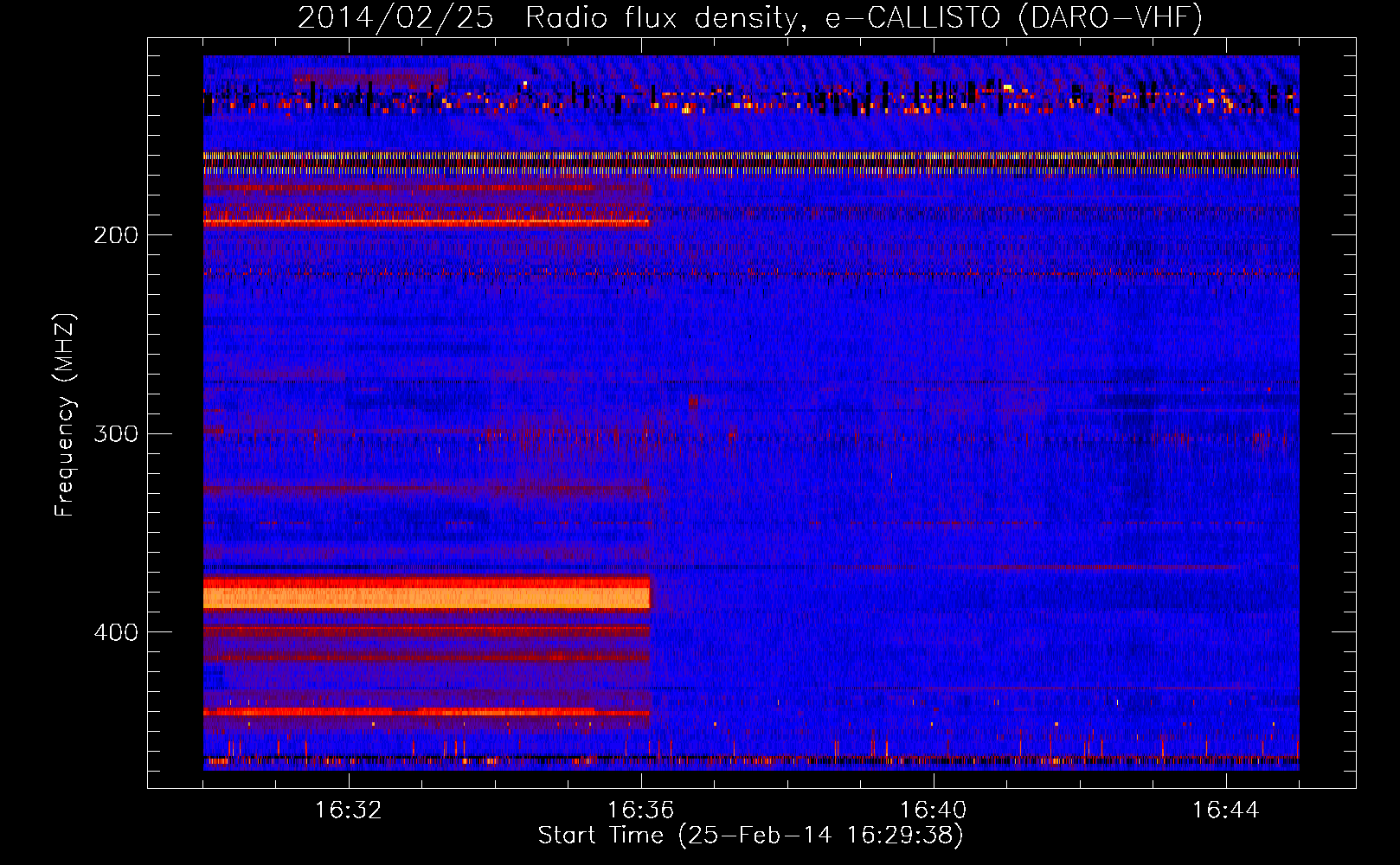This screenshot has width=1400, height=865.
Task: Click the plot title 'Radio flux density, e-CALLISTO (DARO-VHF)'
Action: [864, 17]
